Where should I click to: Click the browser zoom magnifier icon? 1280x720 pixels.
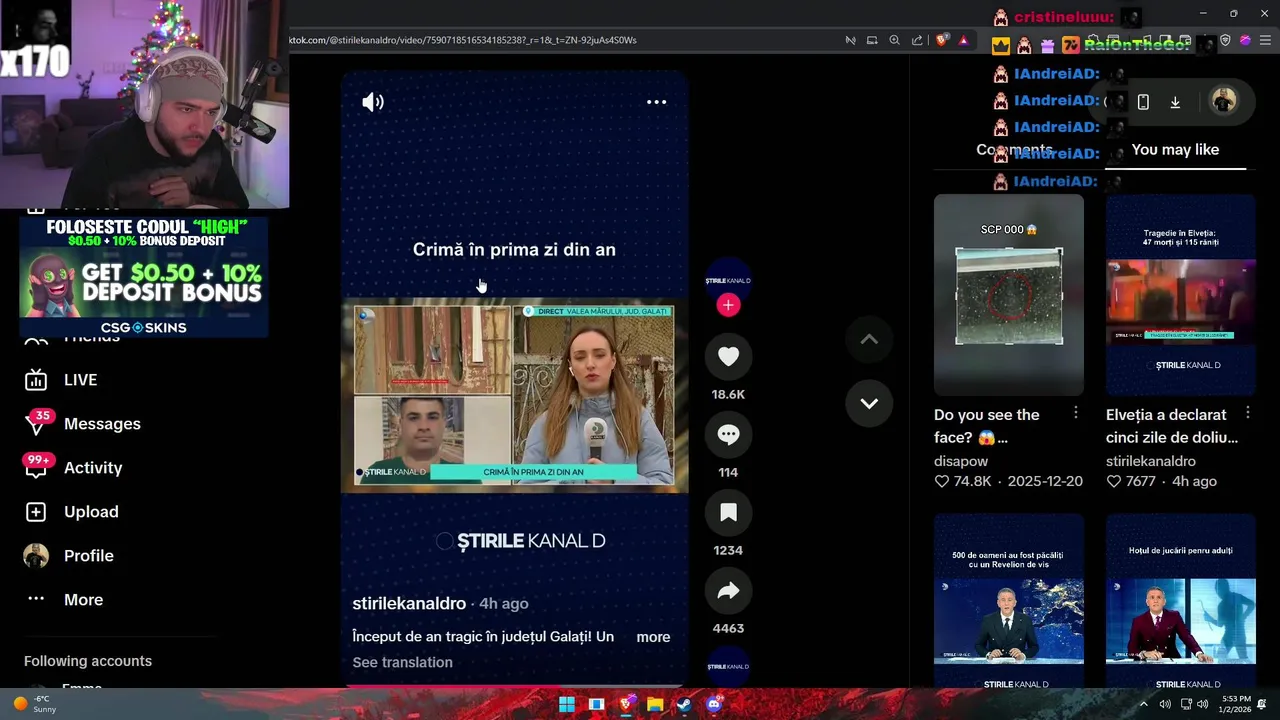pyautogui.click(x=894, y=40)
